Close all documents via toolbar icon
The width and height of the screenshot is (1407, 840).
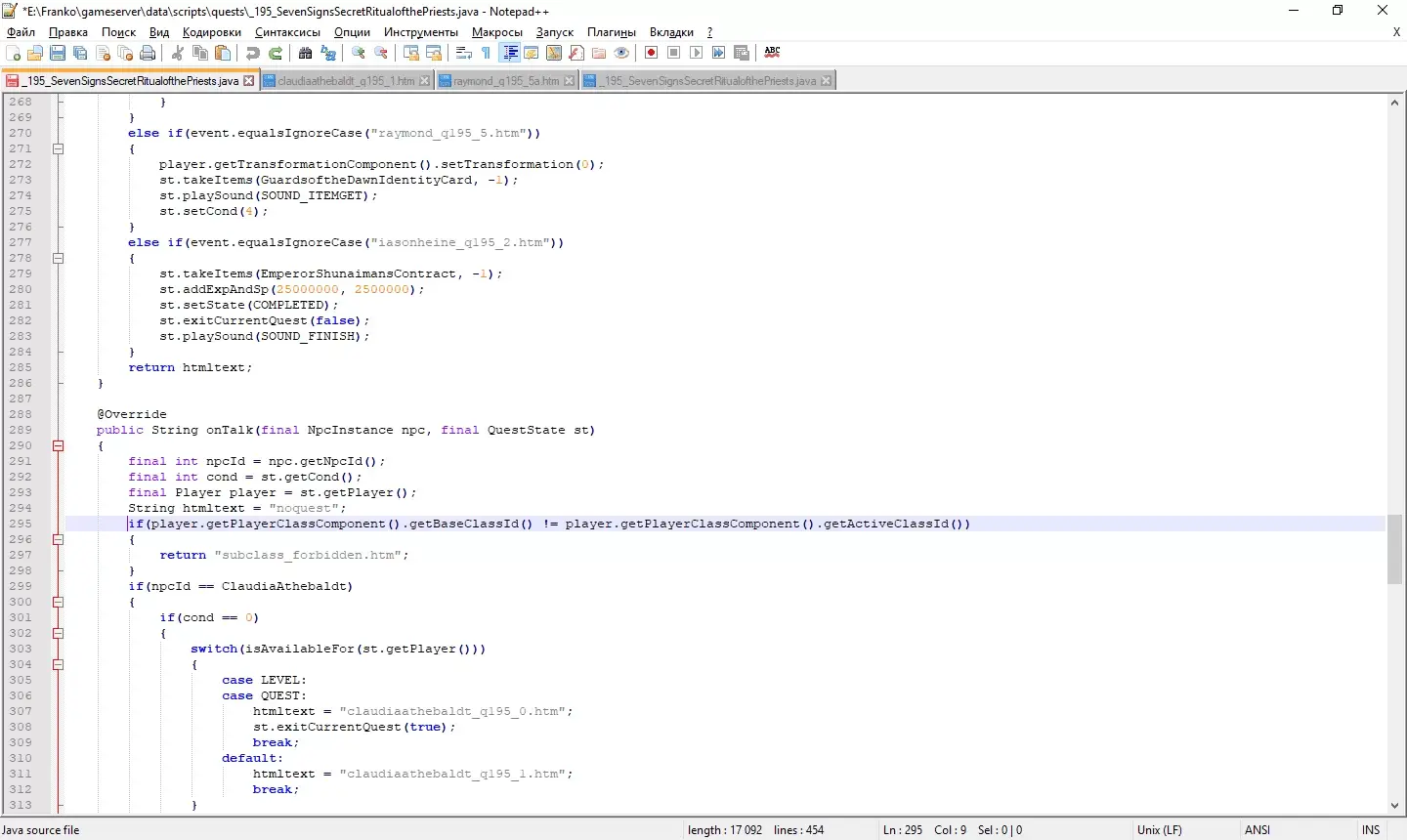125,53
